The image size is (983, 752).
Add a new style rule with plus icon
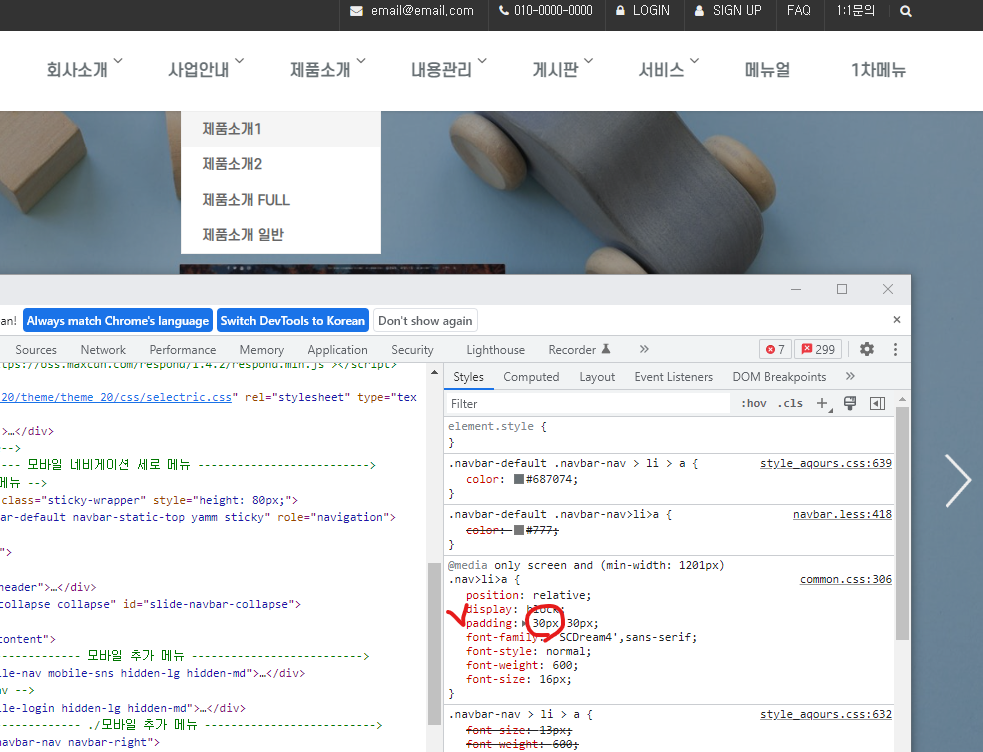pos(823,404)
